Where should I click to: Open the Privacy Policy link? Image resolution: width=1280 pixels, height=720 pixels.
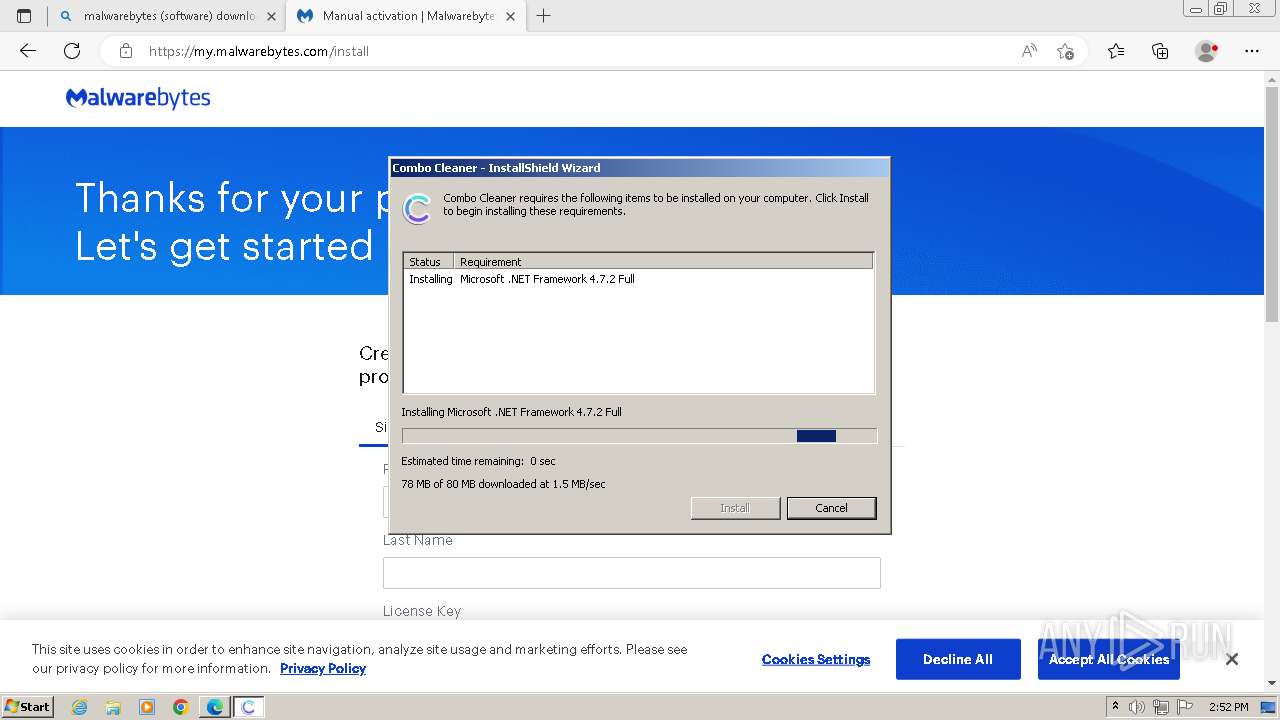pyautogui.click(x=323, y=668)
